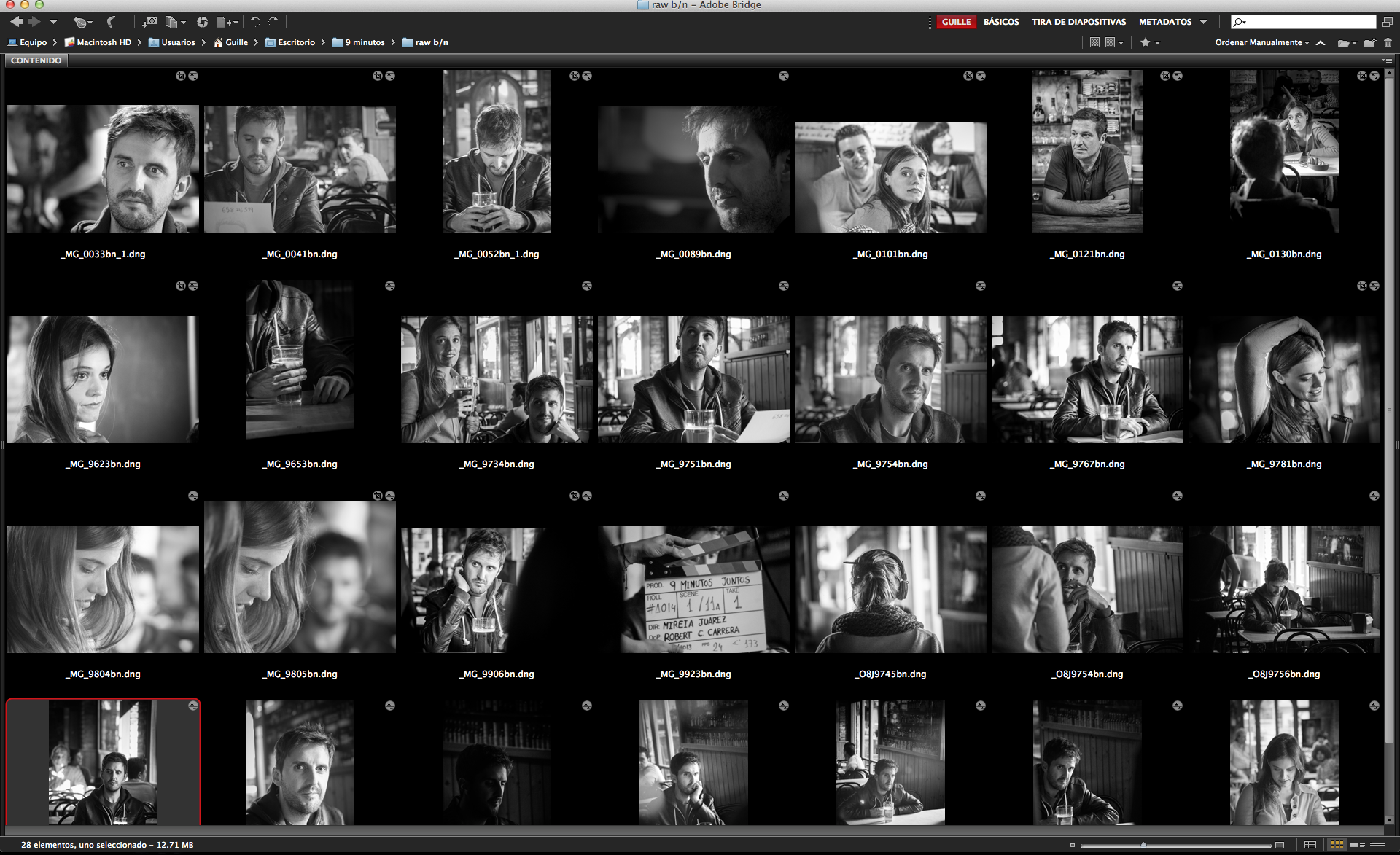Switch to details view mode
The width and height of the screenshot is (1400, 855).
point(1356,845)
